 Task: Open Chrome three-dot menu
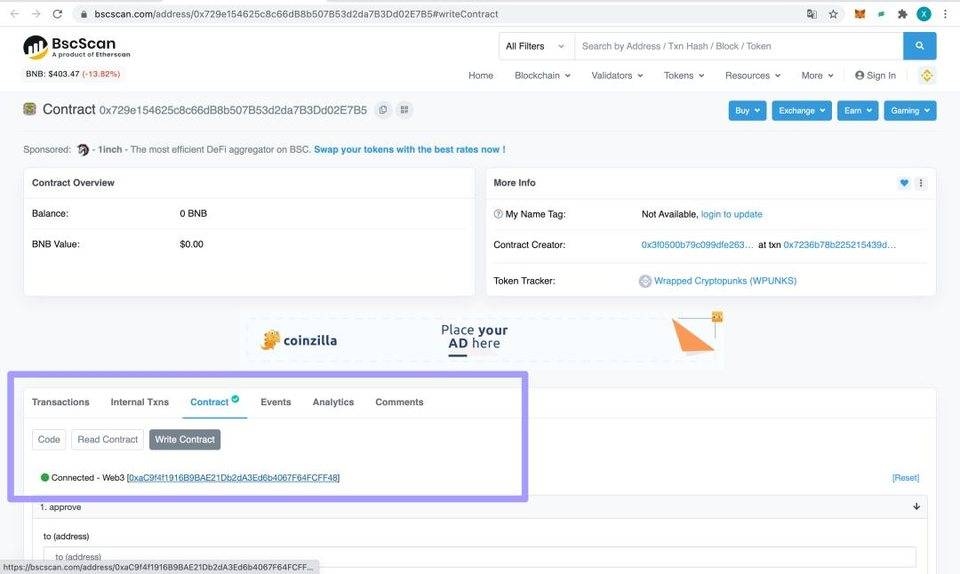coord(945,13)
